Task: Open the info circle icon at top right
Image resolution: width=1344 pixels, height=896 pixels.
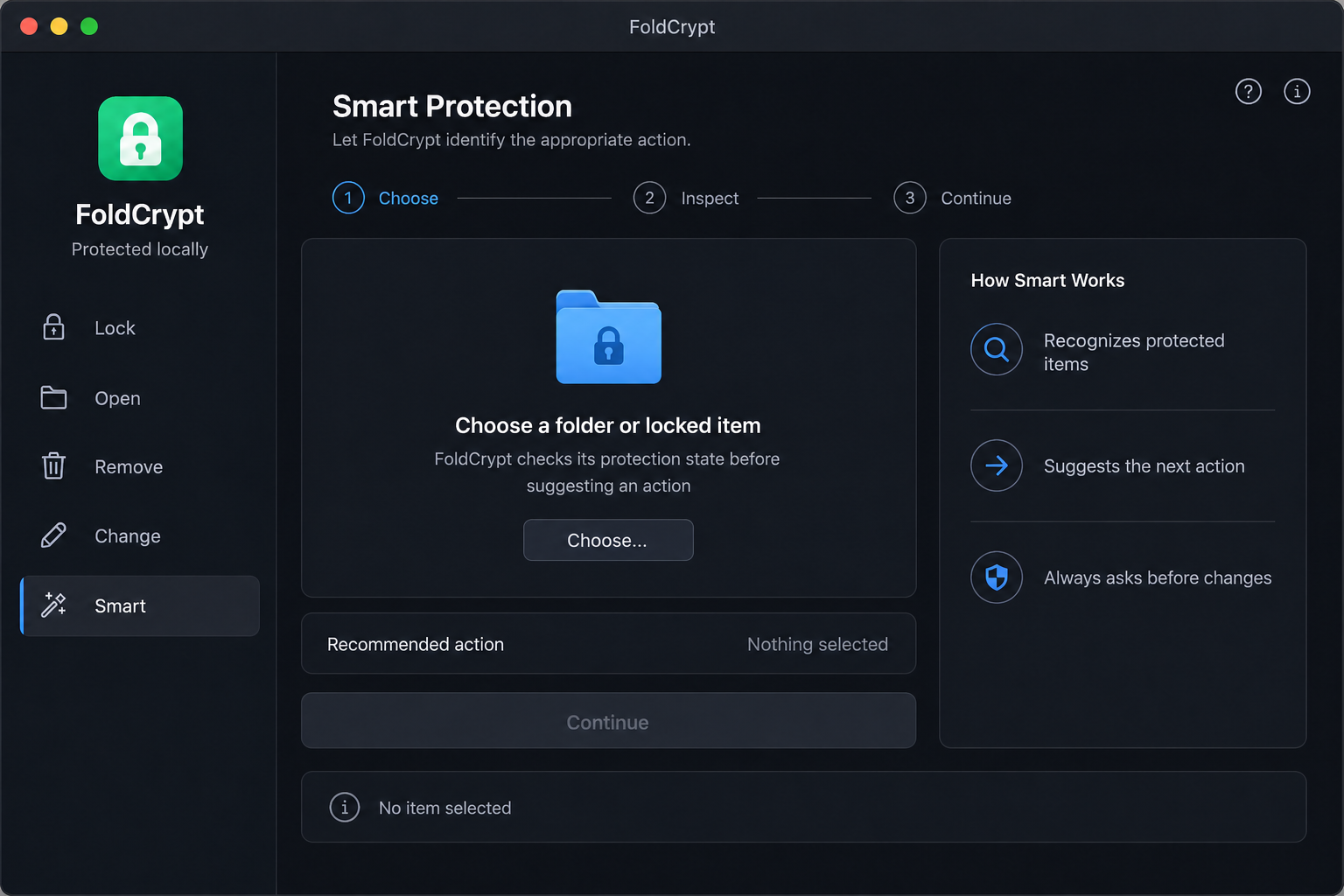Action: 1297,91
